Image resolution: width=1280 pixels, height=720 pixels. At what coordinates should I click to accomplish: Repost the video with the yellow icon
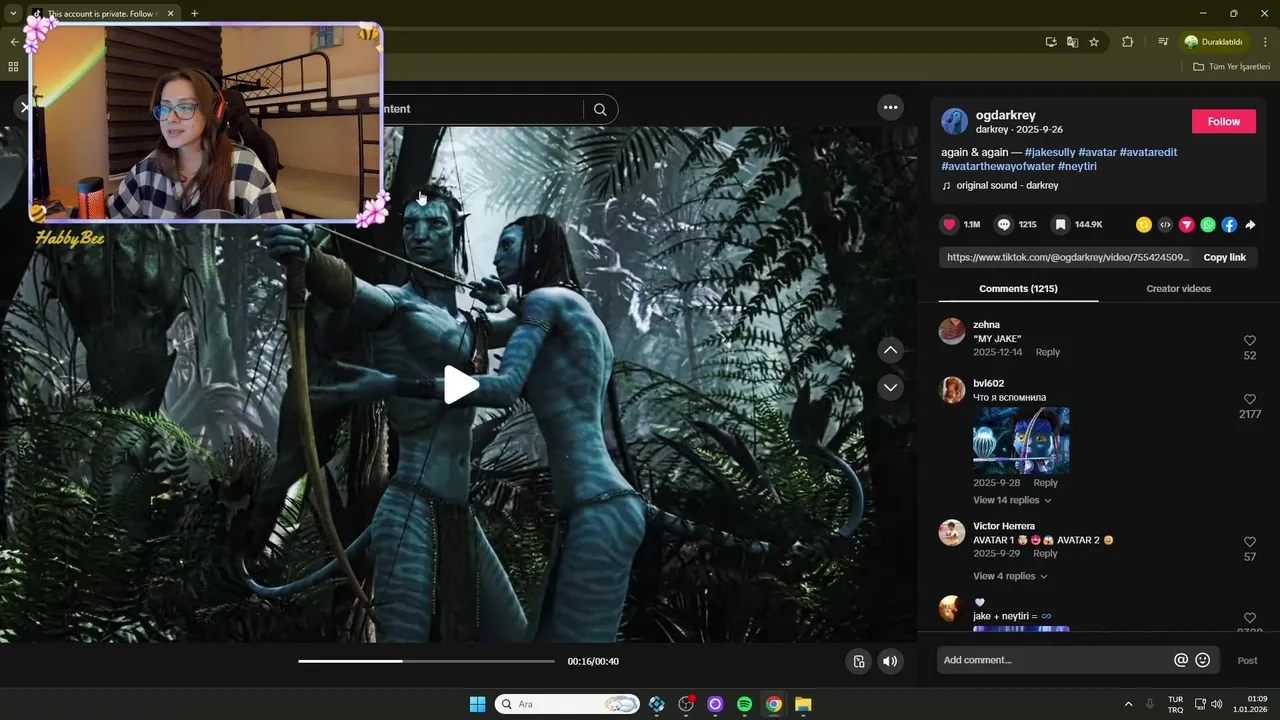click(1144, 225)
